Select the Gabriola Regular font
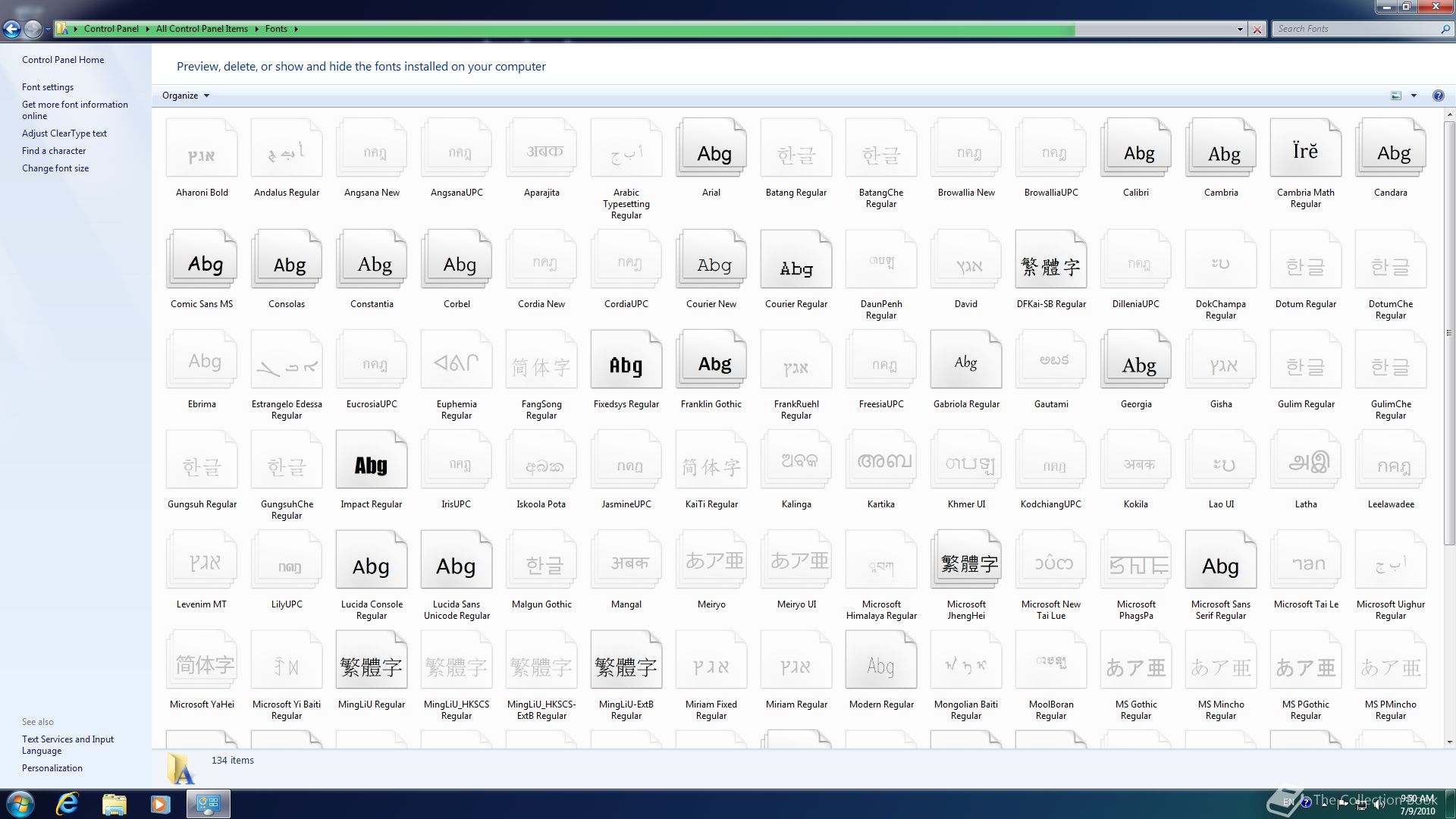The width and height of the screenshot is (1456, 819). [966, 360]
